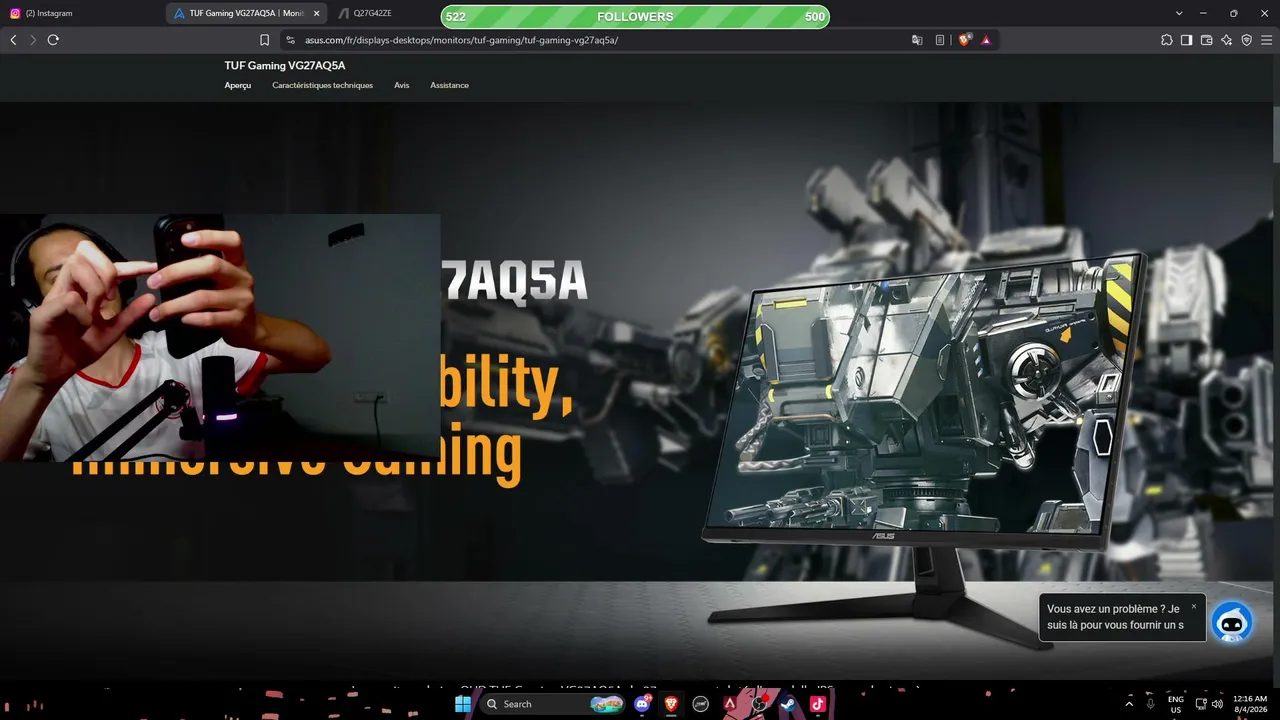Screen dimensions: 1280x720
Task: Expand the tab search chevron
Action: pos(1179,14)
